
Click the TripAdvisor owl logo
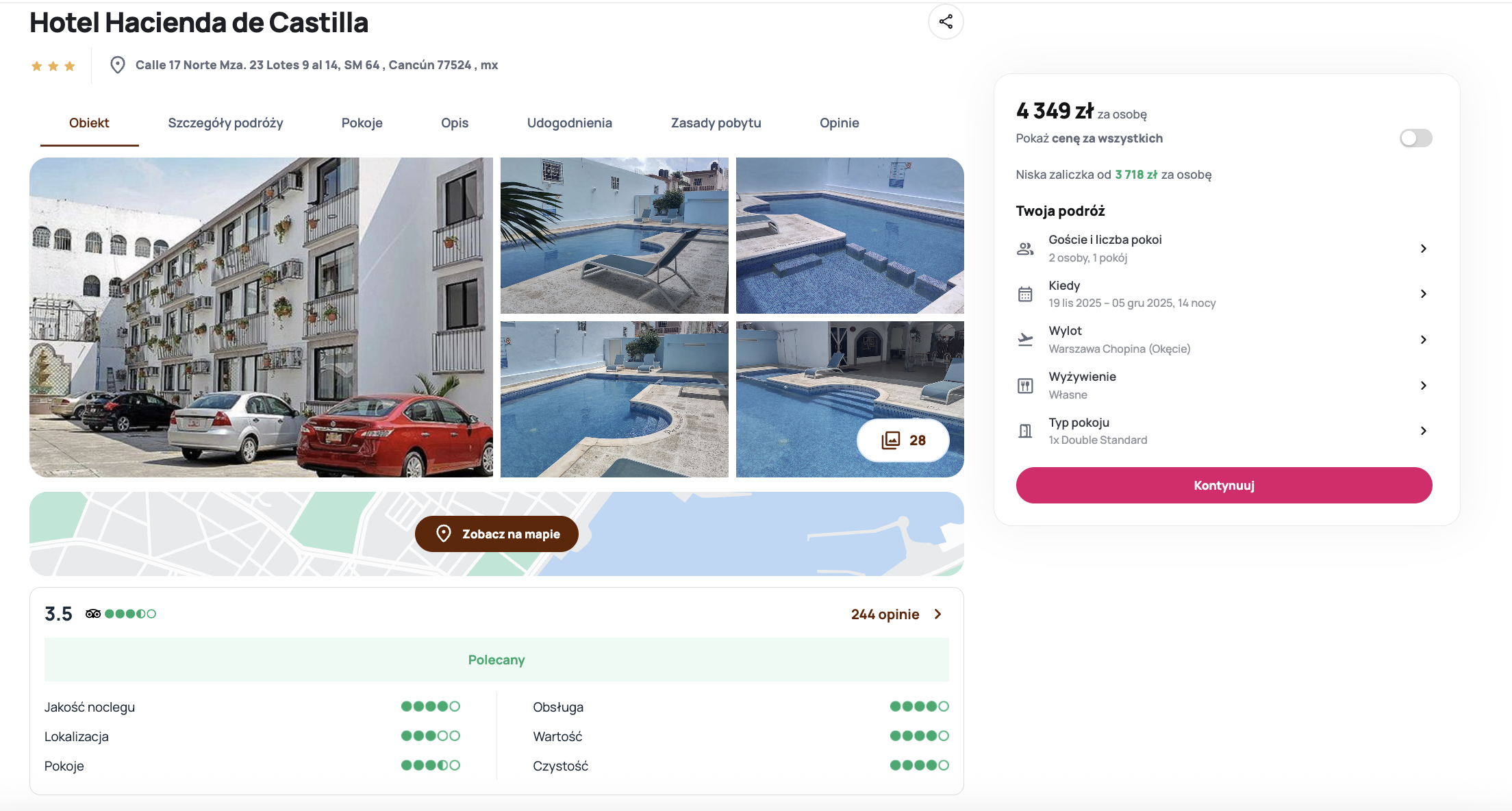[x=93, y=614]
